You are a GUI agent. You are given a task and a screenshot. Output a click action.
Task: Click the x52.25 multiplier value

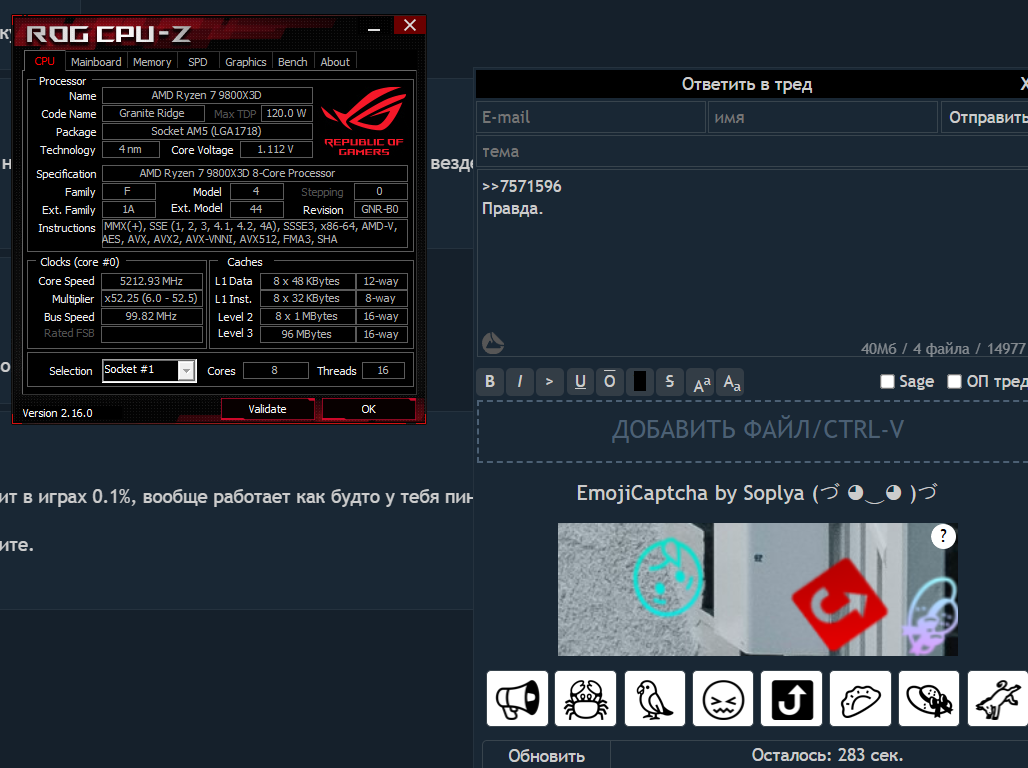pos(151,298)
